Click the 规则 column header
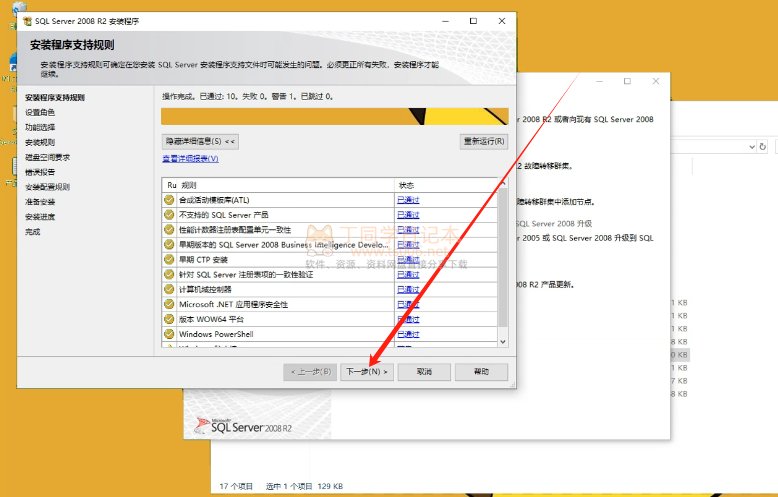This screenshot has height=497, width=778. 285,185
